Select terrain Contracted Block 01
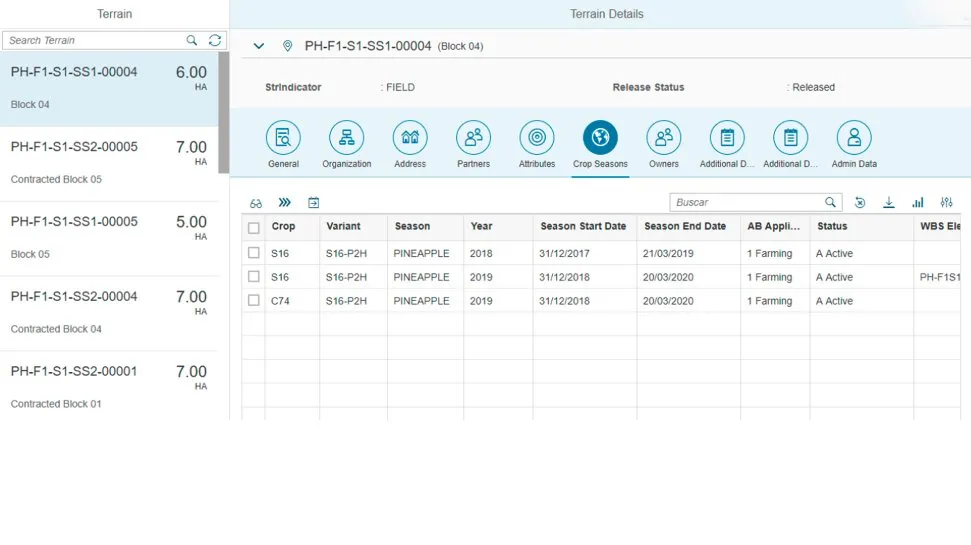 108,386
